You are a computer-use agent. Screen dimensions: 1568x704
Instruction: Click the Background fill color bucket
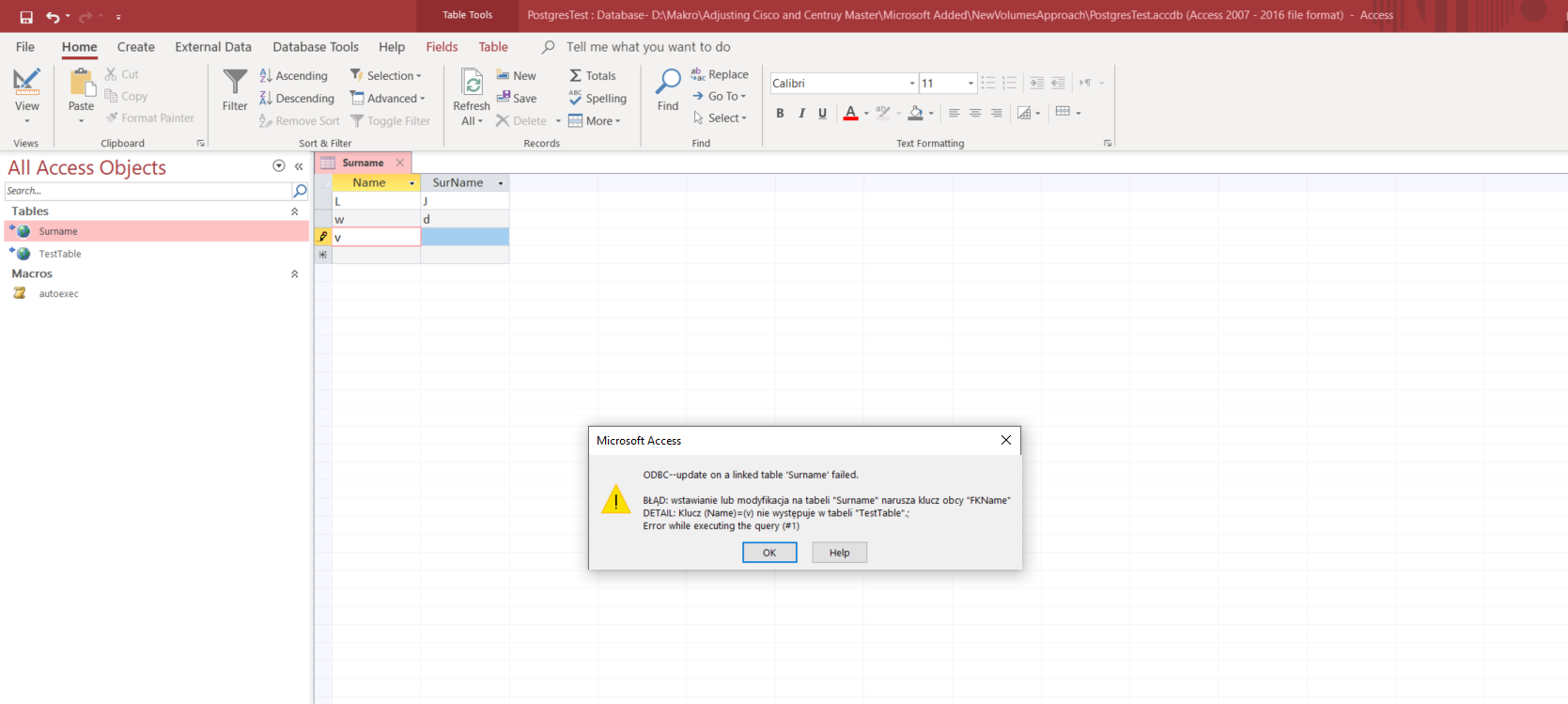click(x=916, y=113)
